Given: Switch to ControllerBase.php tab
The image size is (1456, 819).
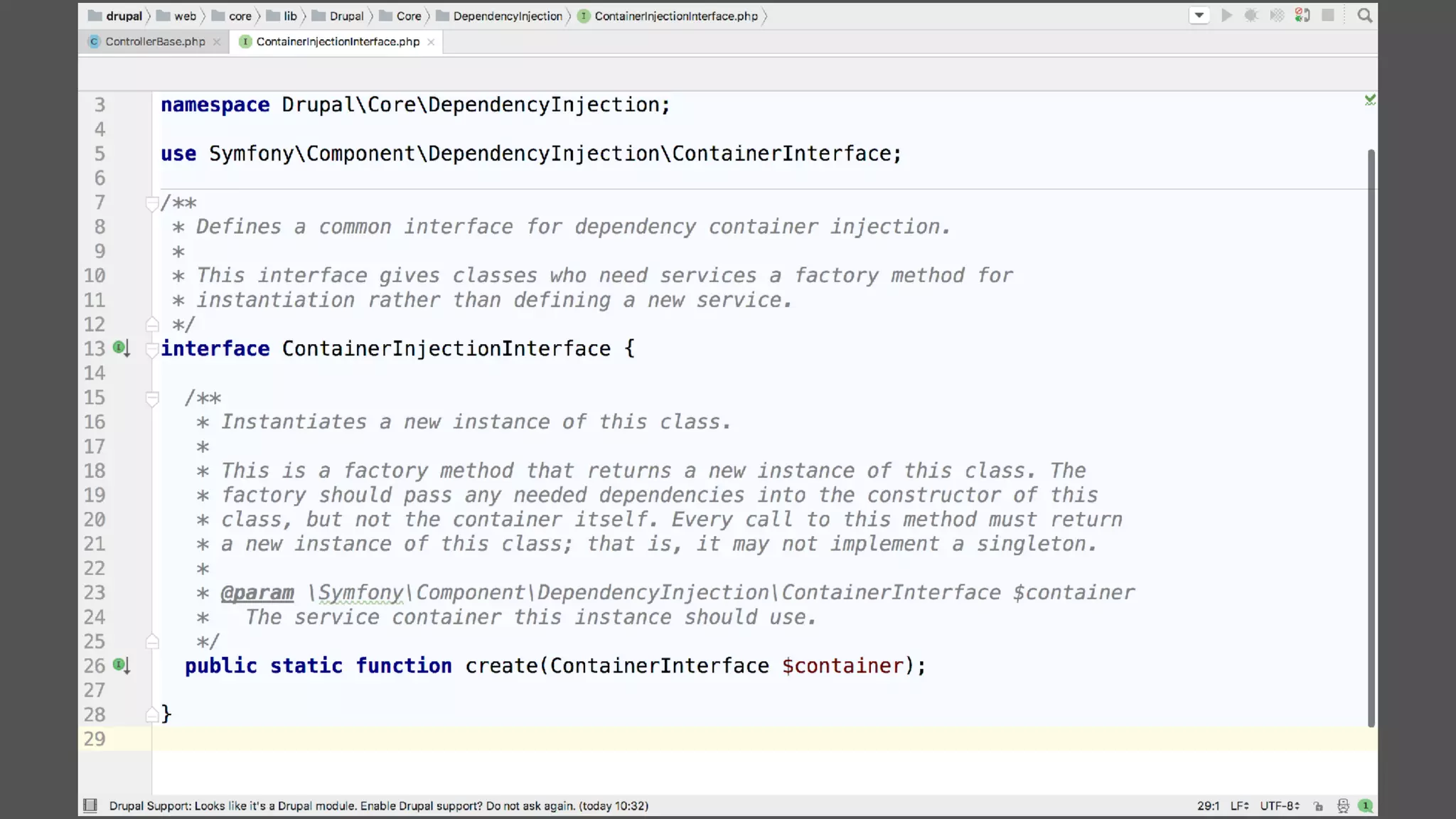Looking at the screenshot, I should tap(155, 42).
